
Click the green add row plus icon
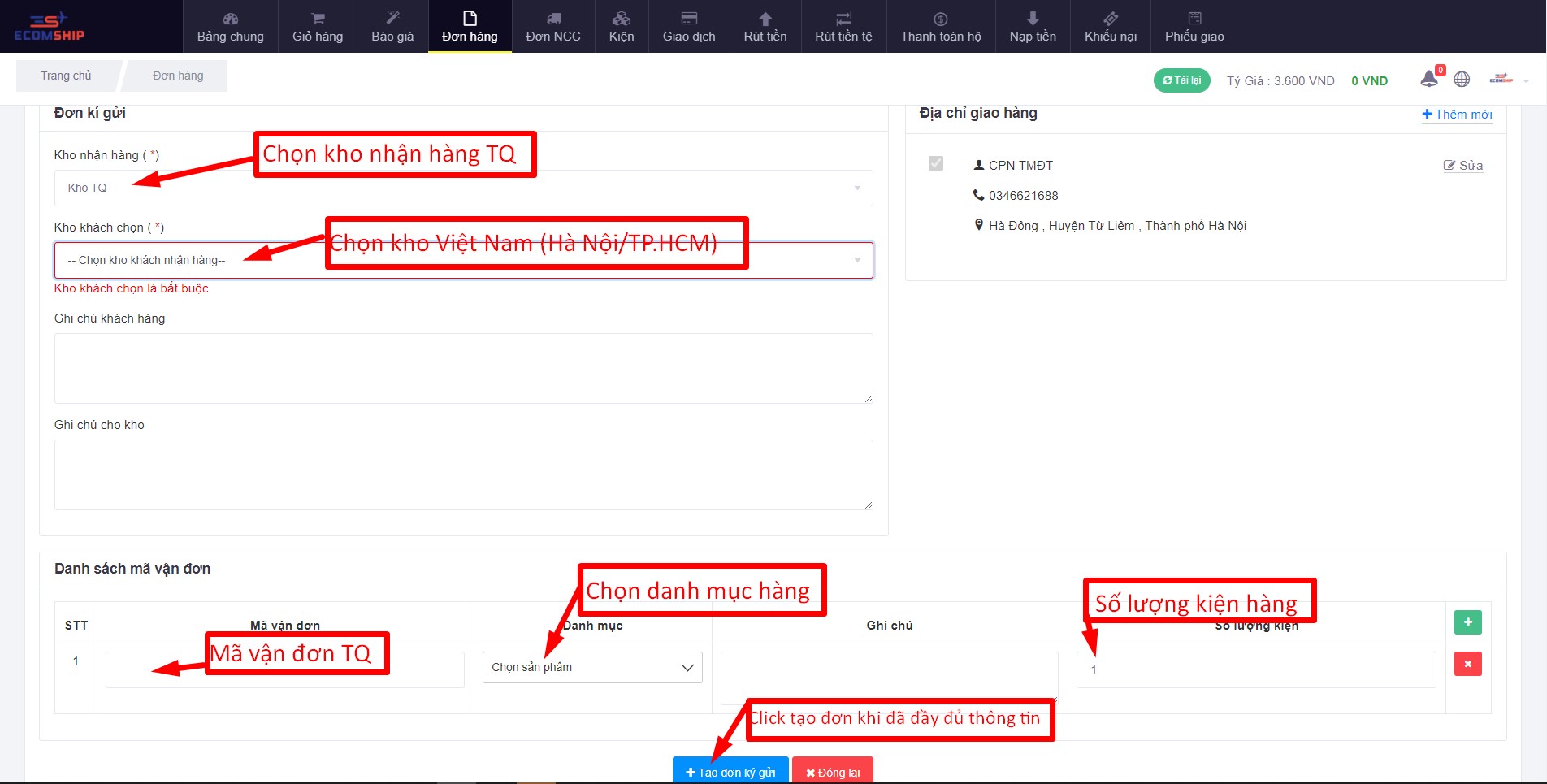coord(1467,622)
